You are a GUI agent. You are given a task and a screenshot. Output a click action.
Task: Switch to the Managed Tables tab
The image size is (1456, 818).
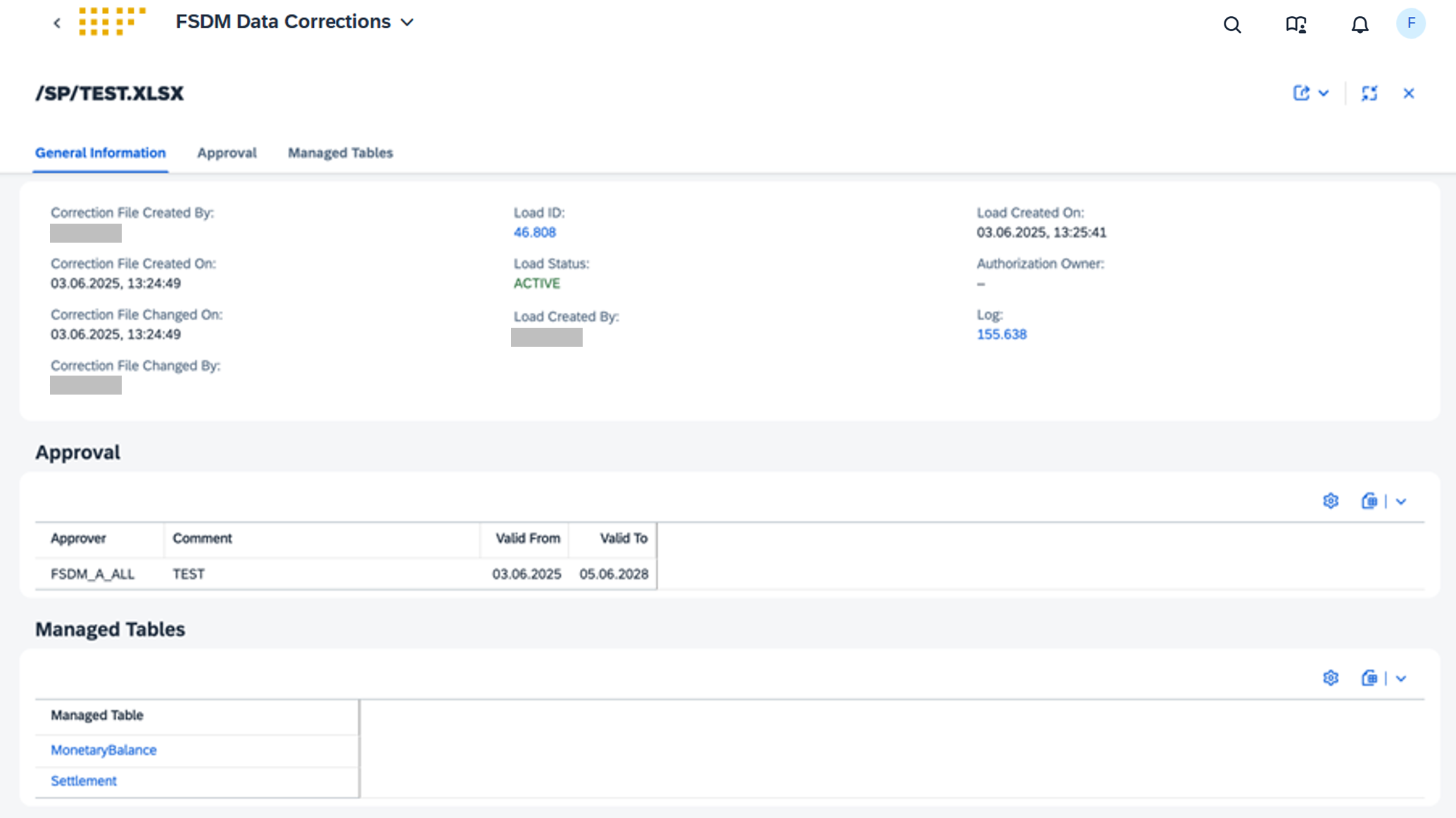point(340,153)
